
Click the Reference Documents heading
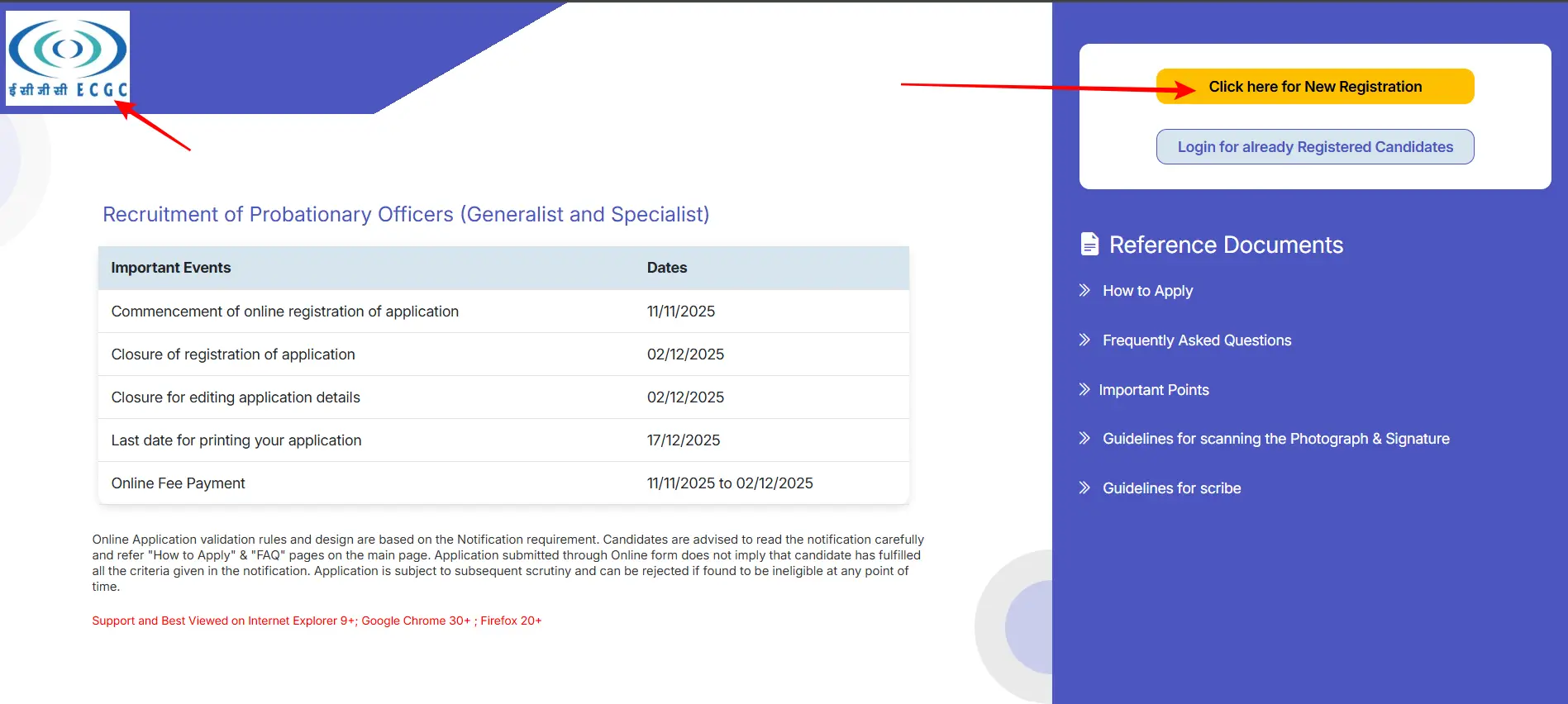pyautogui.click(x=1225, y=245)
